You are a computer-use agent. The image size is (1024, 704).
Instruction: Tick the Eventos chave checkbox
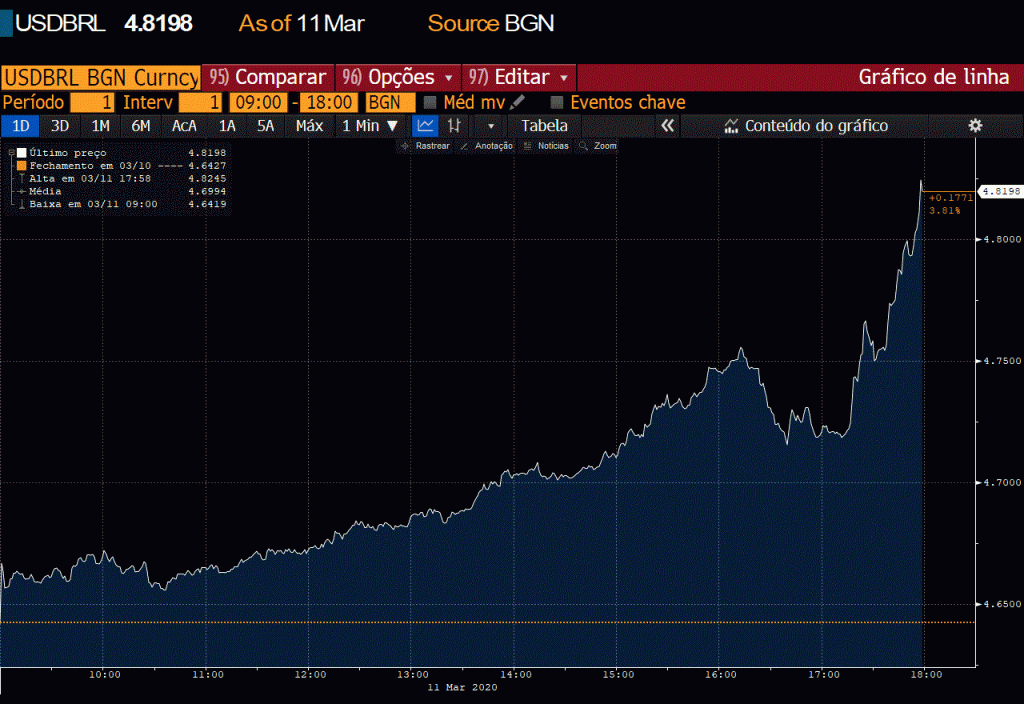tap(558, 103)
